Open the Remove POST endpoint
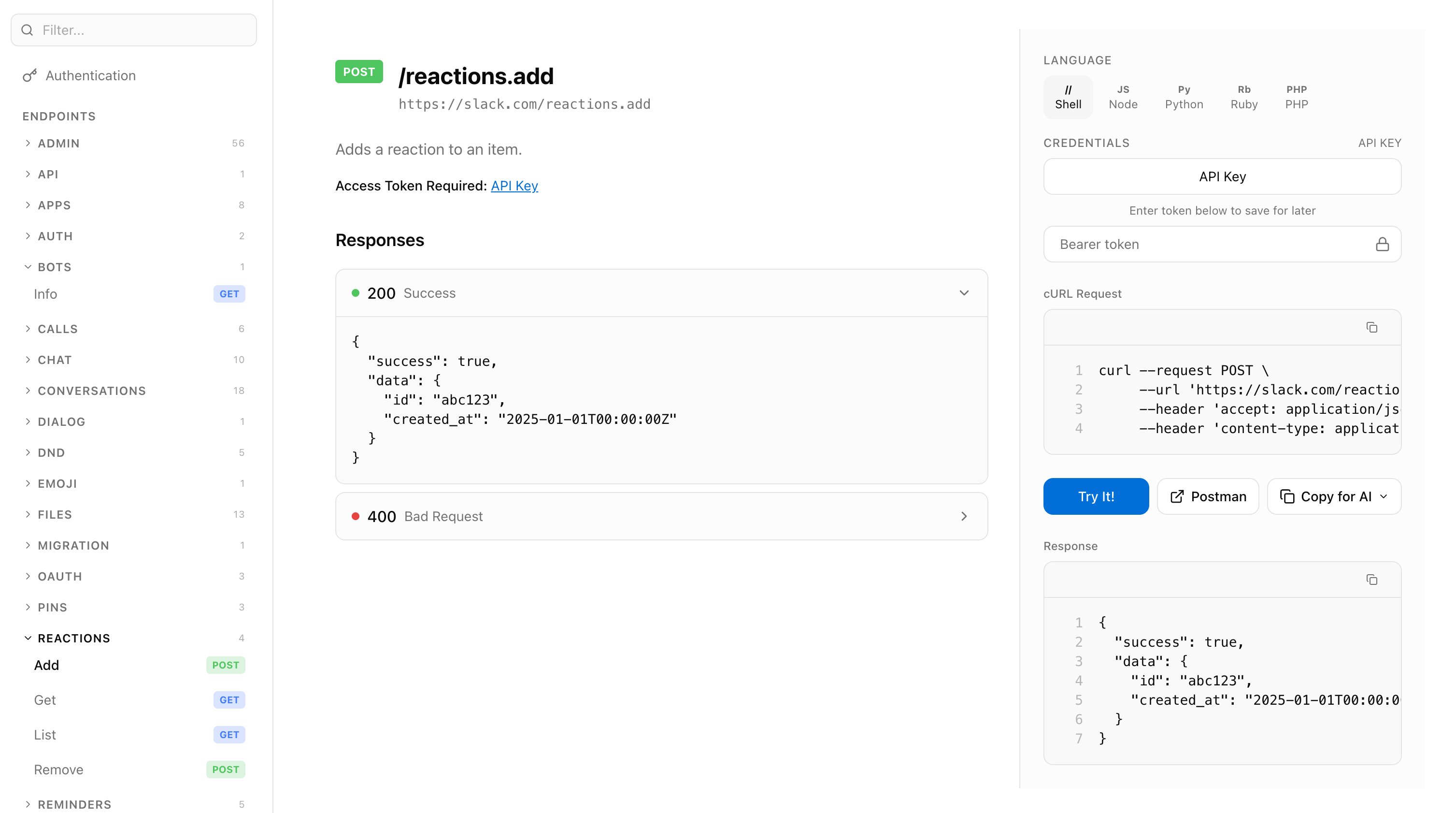The image size is (1456, 813). [x=59, y=769]
